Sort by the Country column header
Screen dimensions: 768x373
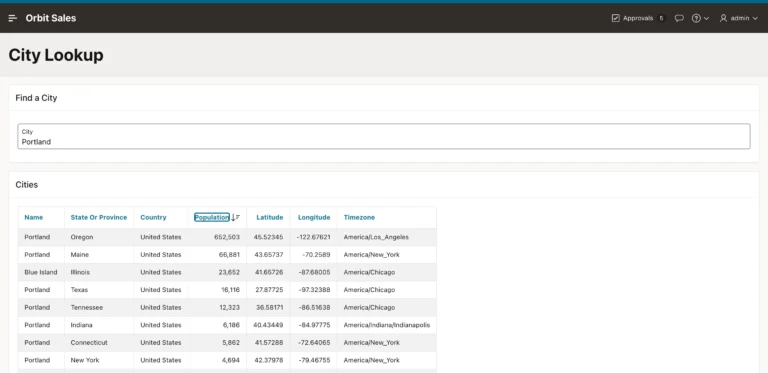tap(153, 217)
